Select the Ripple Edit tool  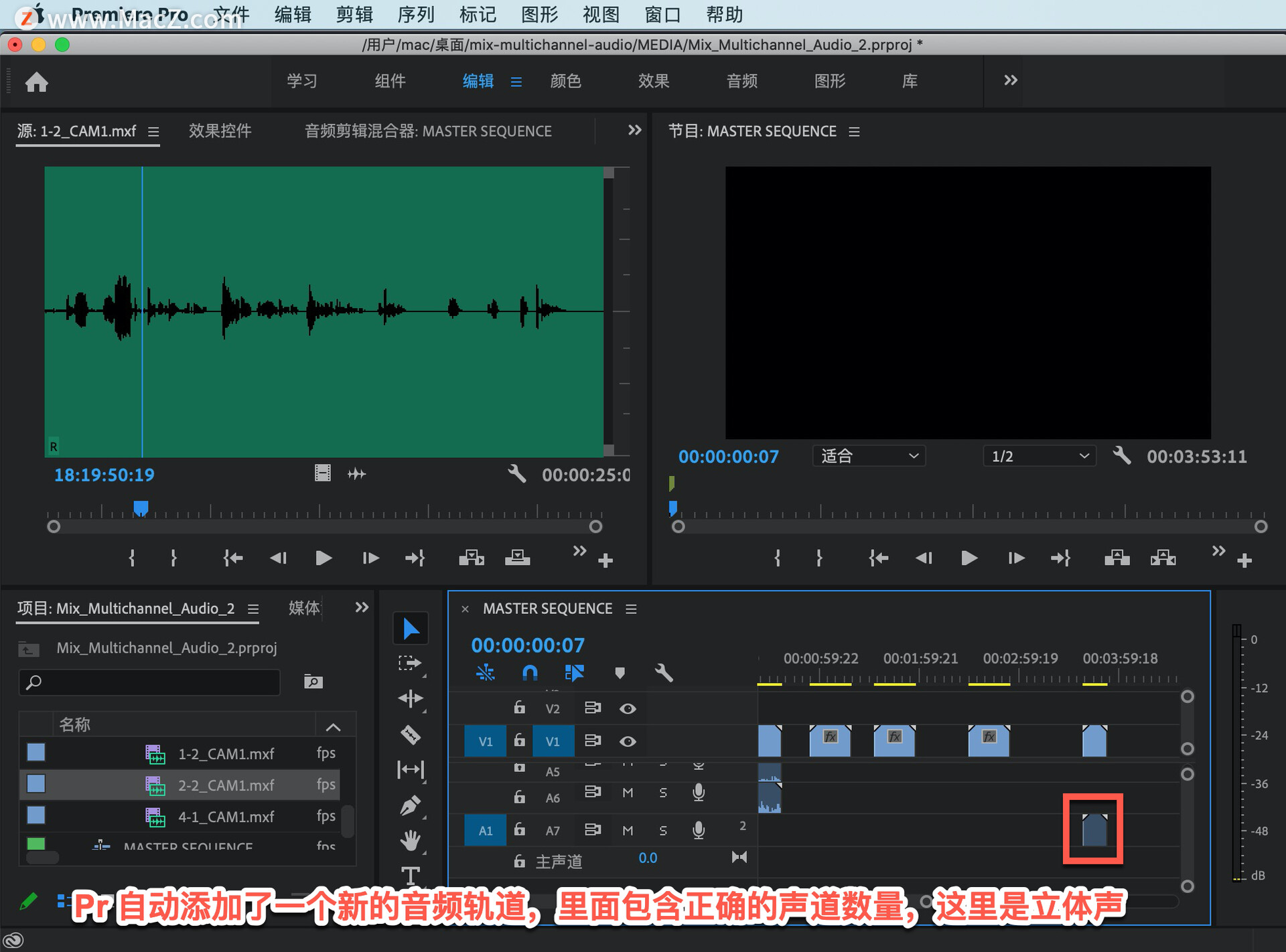(411, 698)
